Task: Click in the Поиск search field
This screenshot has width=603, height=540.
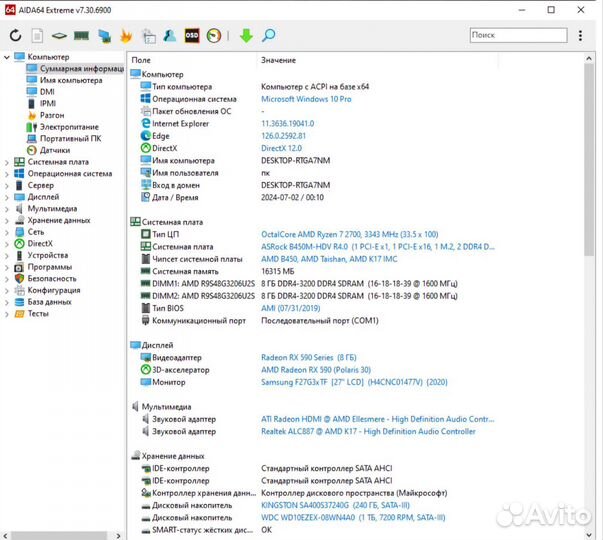Action: tap(518, 35)
